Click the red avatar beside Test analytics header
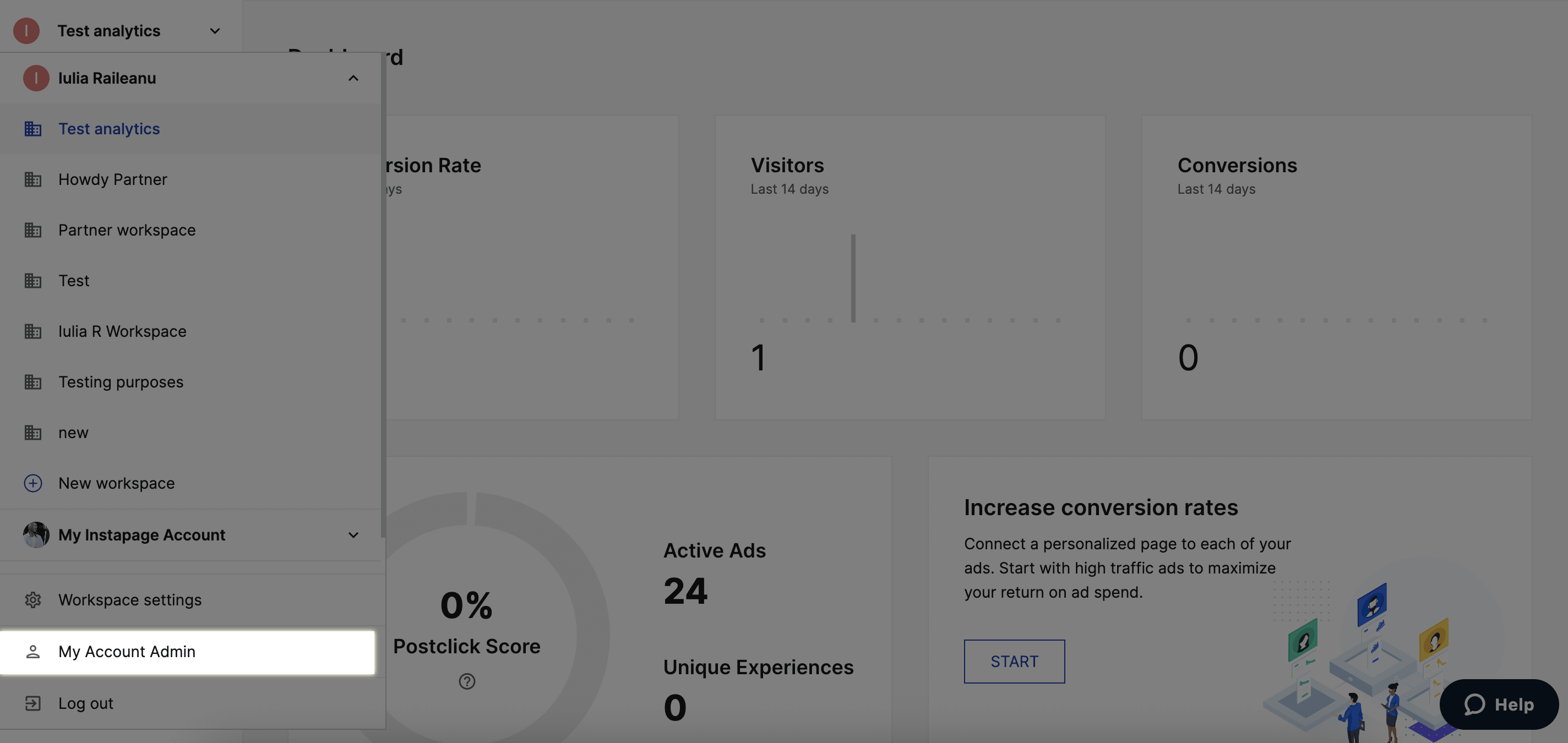1568x743 pixels. pyautogui.click(x=26, y=30)
